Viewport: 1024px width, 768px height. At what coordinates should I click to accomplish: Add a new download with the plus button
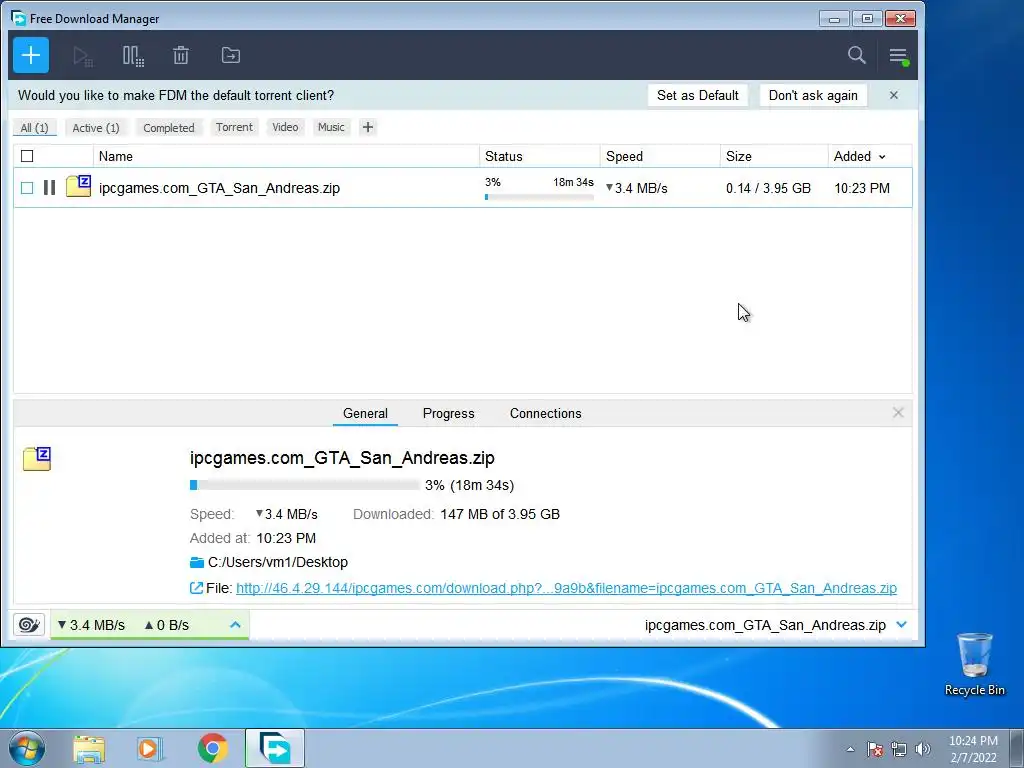click(31, 56)
